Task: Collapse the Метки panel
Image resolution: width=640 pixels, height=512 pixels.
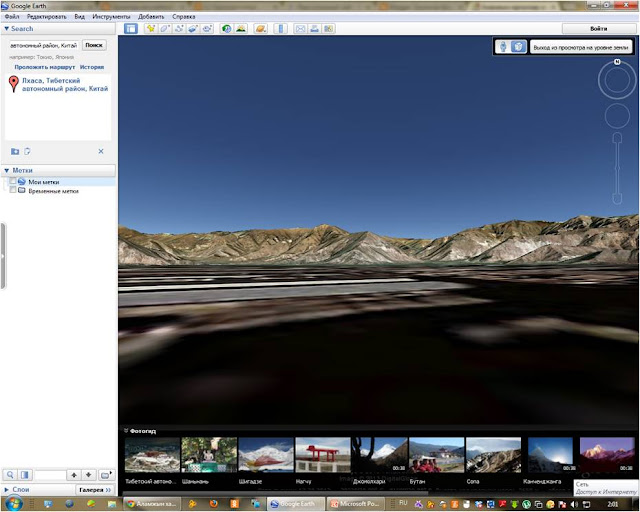Action: coord(6,170)
